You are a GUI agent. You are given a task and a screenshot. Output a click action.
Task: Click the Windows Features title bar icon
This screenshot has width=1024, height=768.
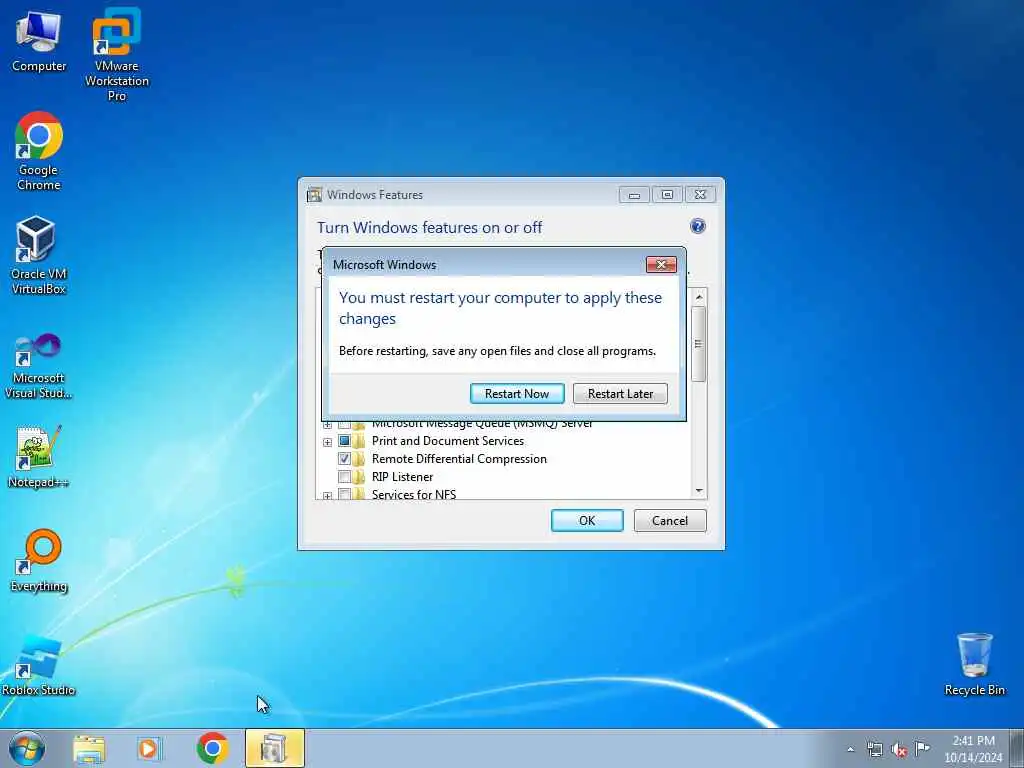coord(315,195)
